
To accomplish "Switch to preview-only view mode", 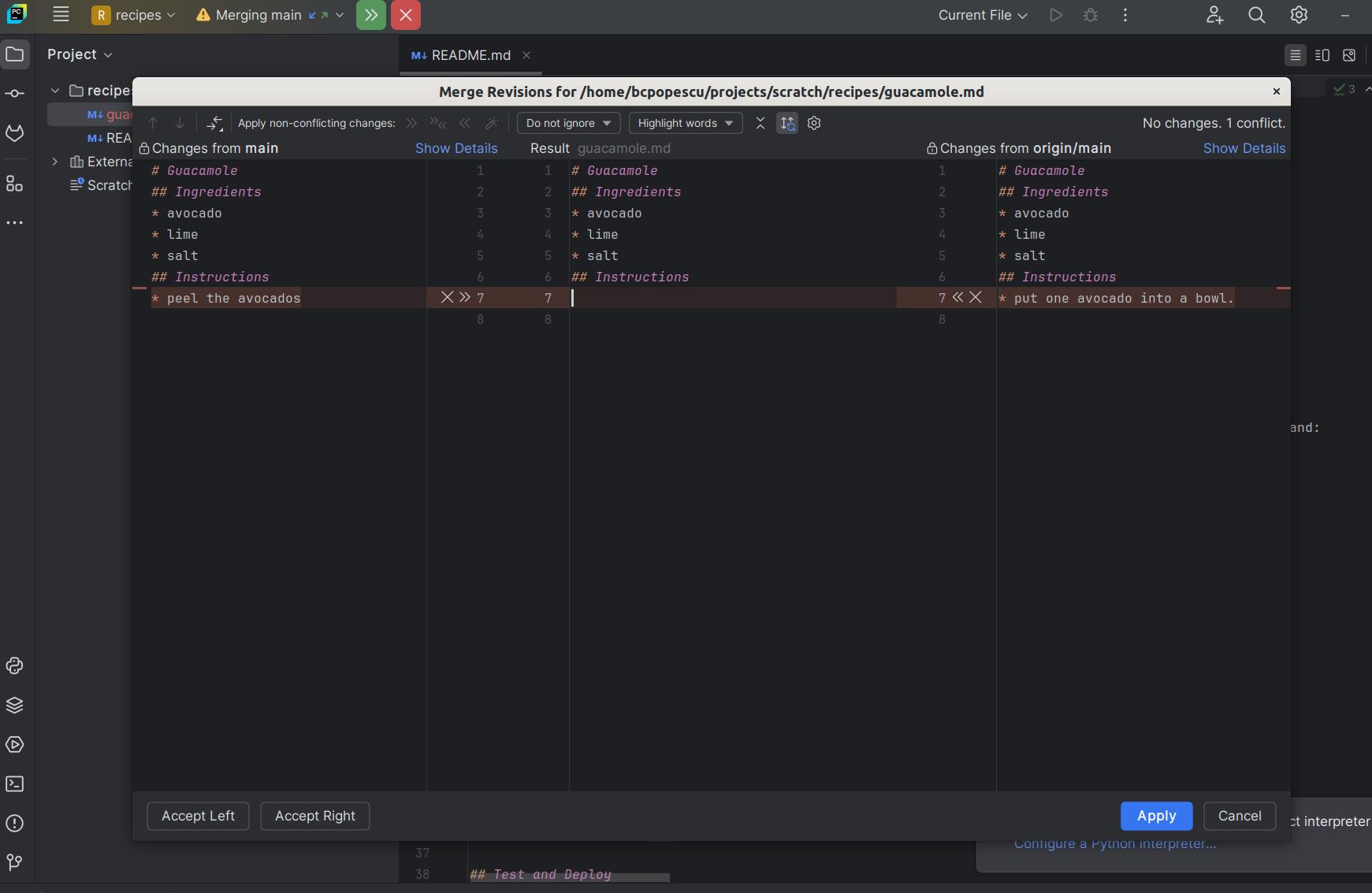I will (1349, 55).
